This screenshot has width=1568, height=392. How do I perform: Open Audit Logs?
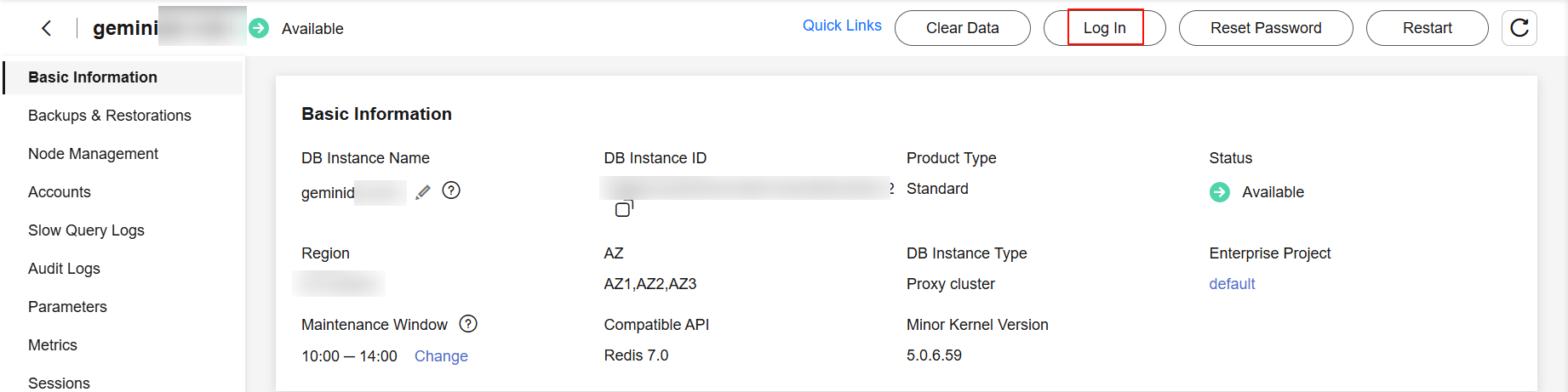point(65,269)
